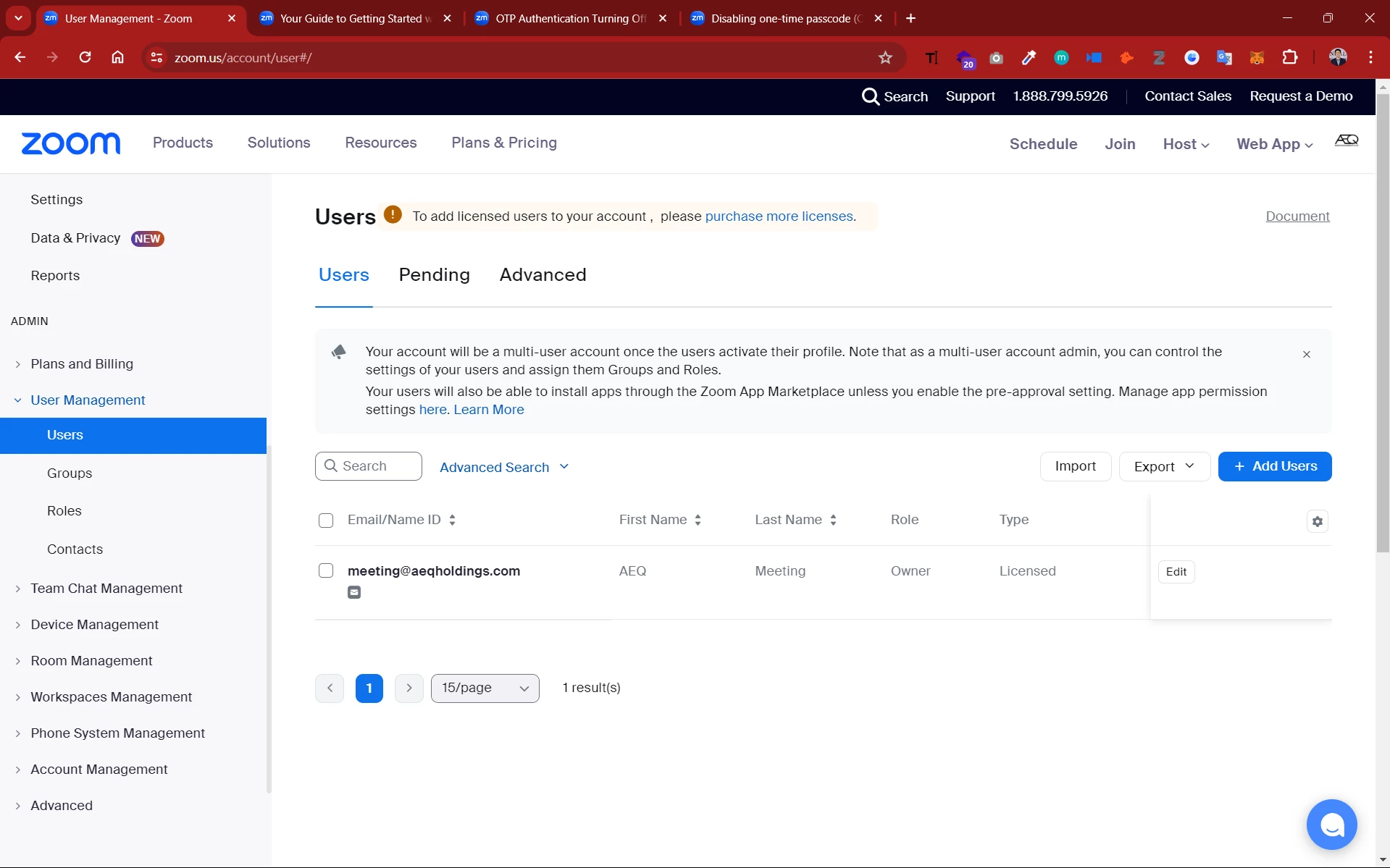Bookmark this page with star icon
The image size is (1390, 868).
(x=885, y=58)
